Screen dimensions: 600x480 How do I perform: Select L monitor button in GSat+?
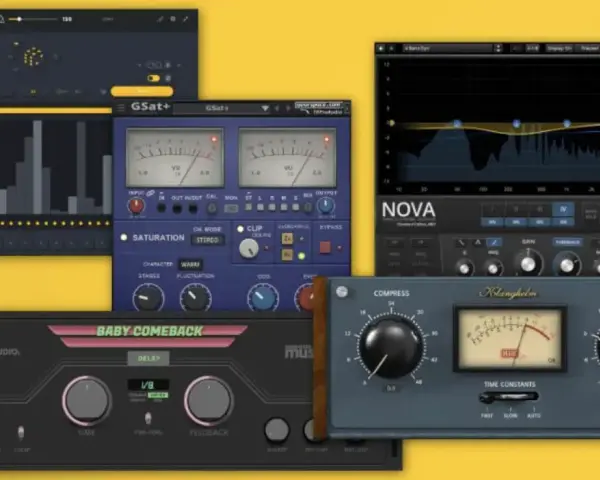click(x=261, y=207)
